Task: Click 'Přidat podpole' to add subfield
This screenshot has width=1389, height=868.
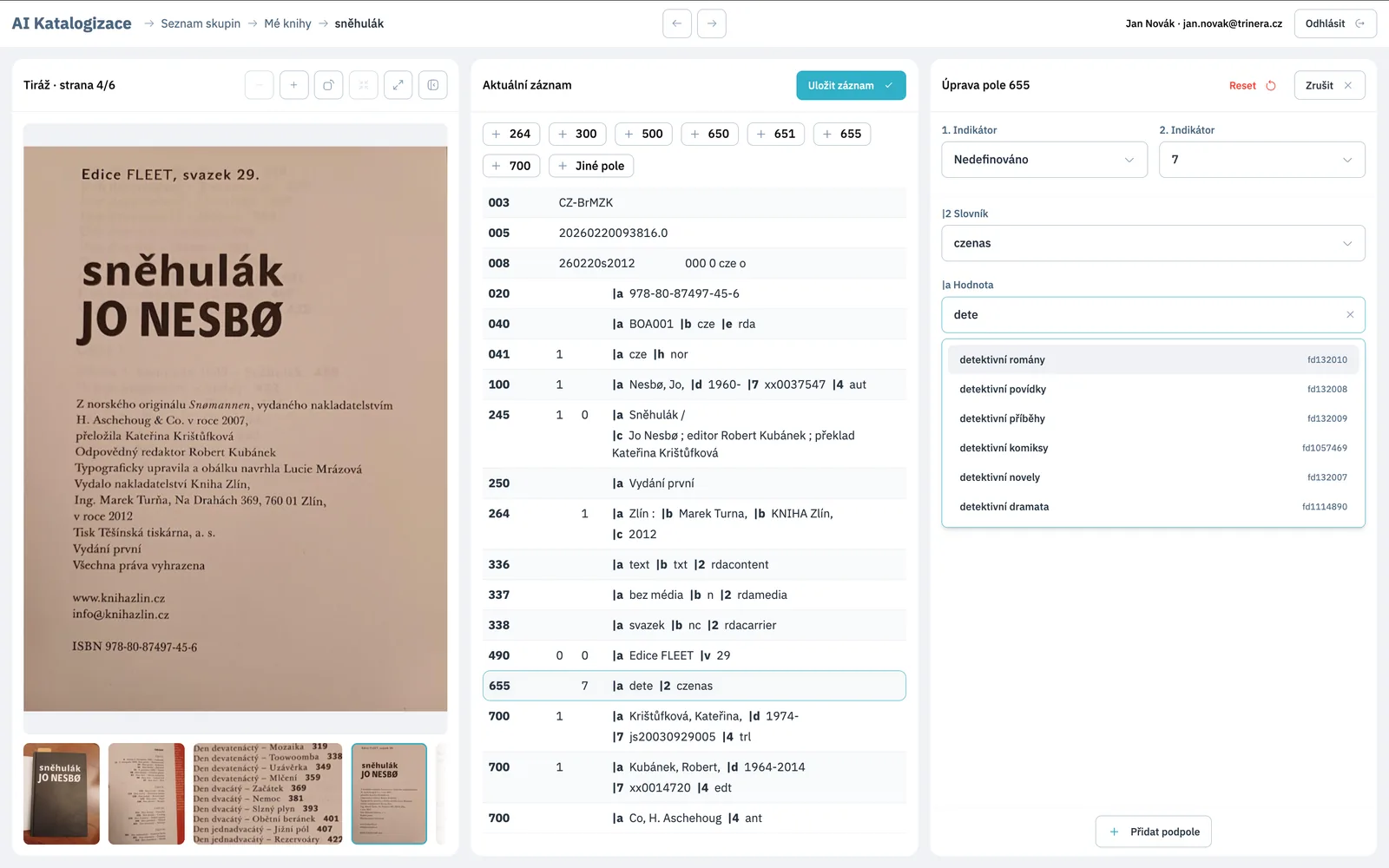Action: coord(1154,832)
